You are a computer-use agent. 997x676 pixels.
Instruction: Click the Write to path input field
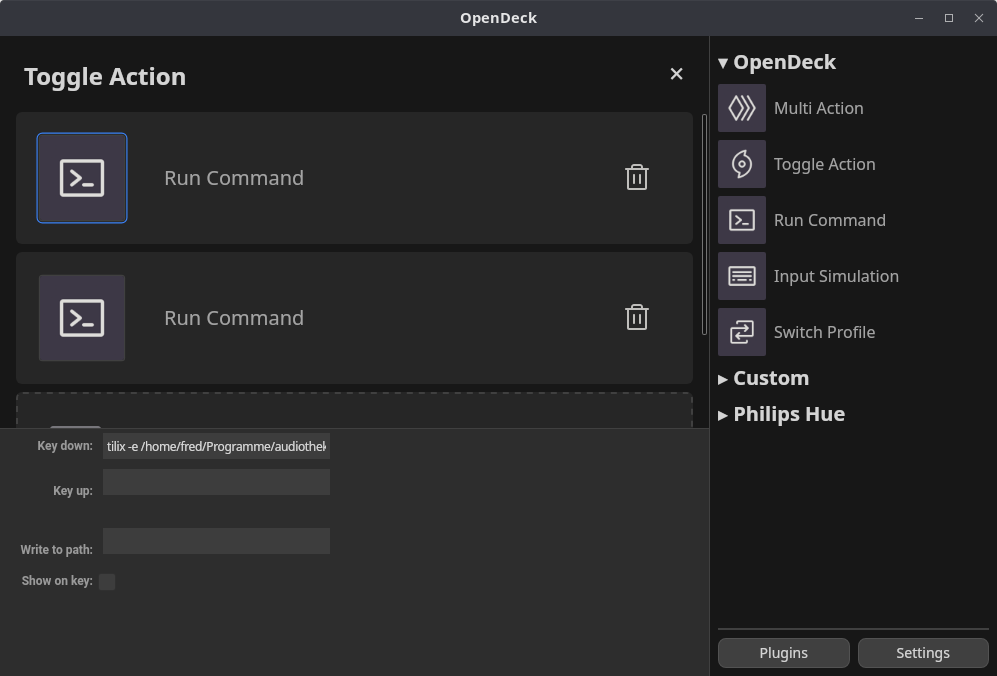tap(216, 541)
